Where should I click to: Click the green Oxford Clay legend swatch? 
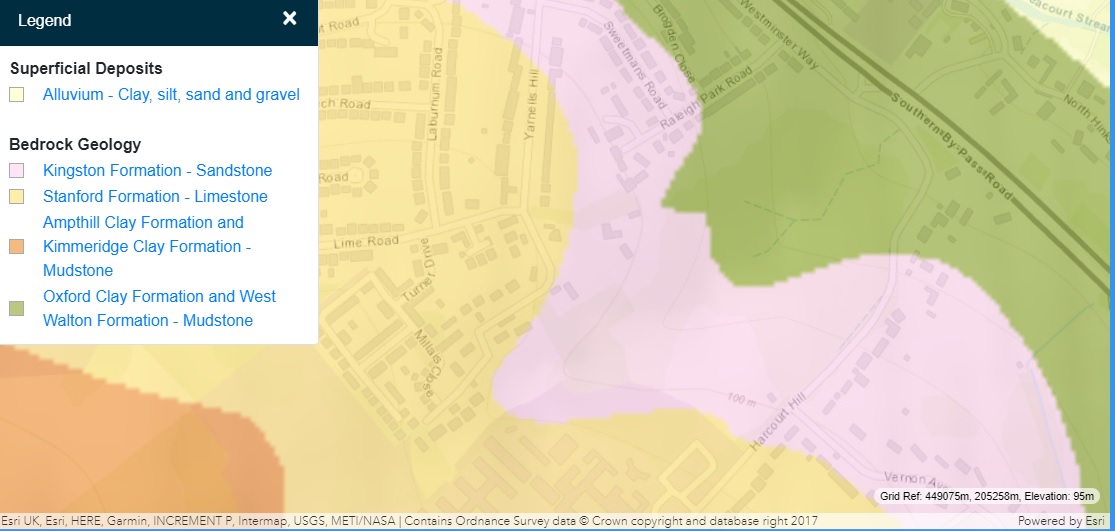[17, 309]
